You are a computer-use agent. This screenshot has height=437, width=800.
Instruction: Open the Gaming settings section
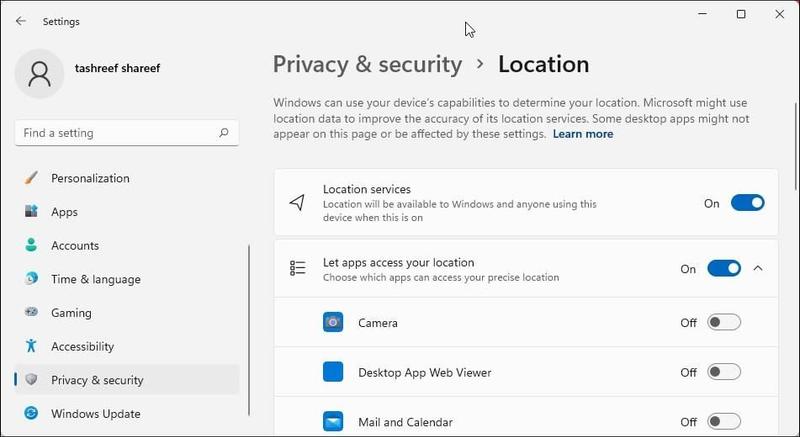(71, 313)
